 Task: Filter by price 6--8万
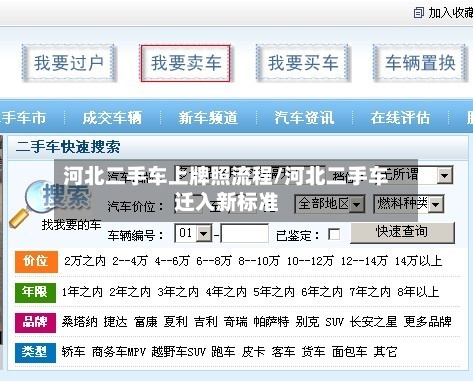[214, 261]
